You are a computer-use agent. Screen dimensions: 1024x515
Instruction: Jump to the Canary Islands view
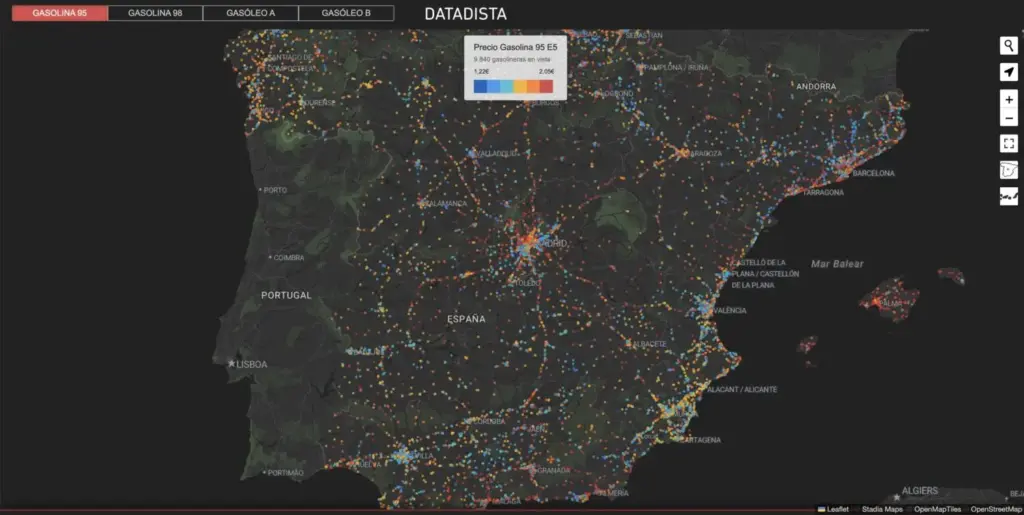pyautogui.click(x=1008, y=197)
